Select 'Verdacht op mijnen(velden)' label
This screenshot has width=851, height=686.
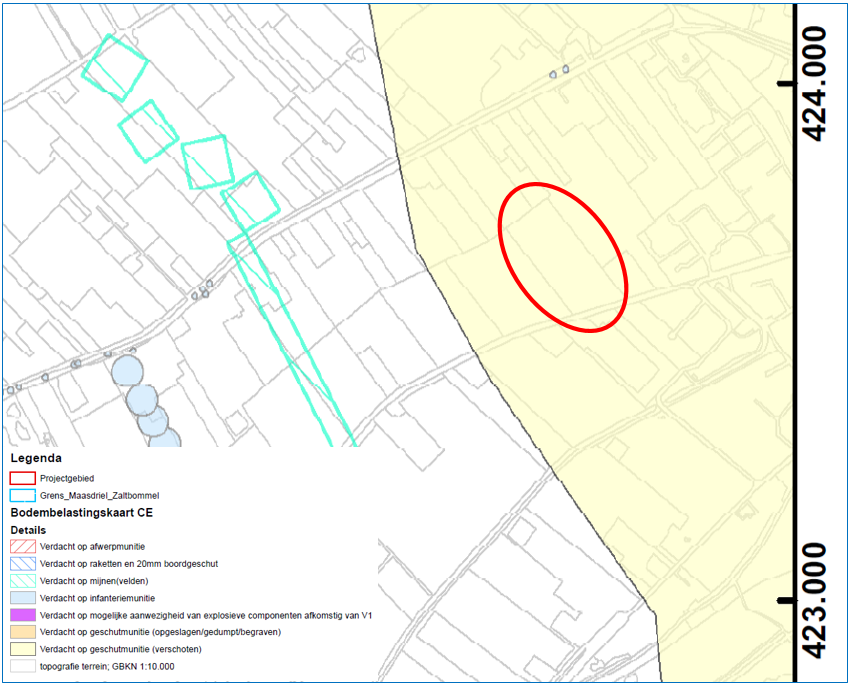point(94,581)
